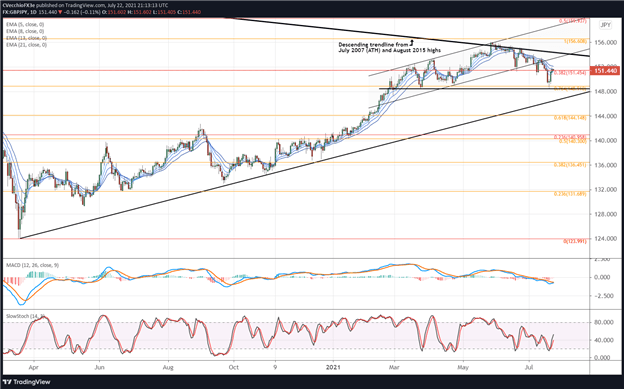Screen dimensions: 624x389
Task: Click the 156.000 price axis label
Action: pos(605,42)
